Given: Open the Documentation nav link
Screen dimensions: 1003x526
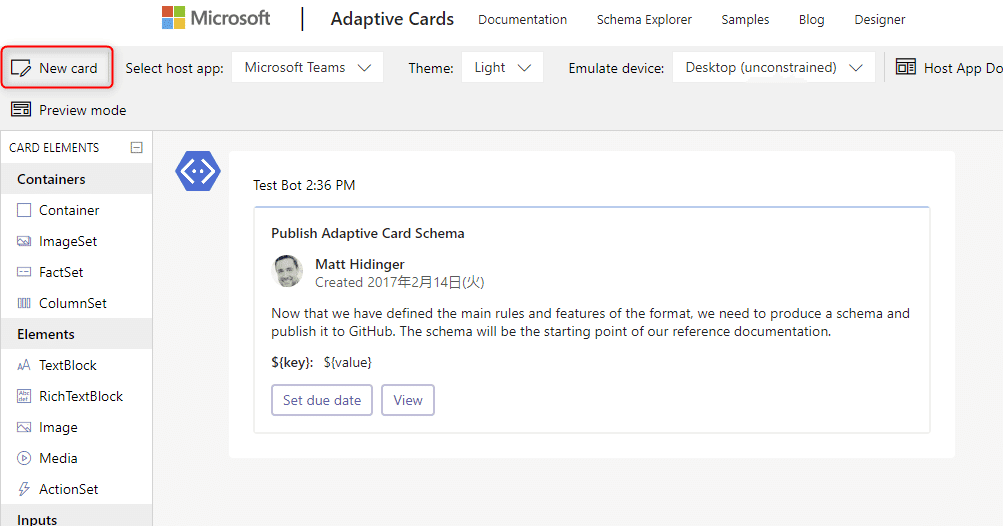Looking at the screenshot, I should tap(522, 20).
